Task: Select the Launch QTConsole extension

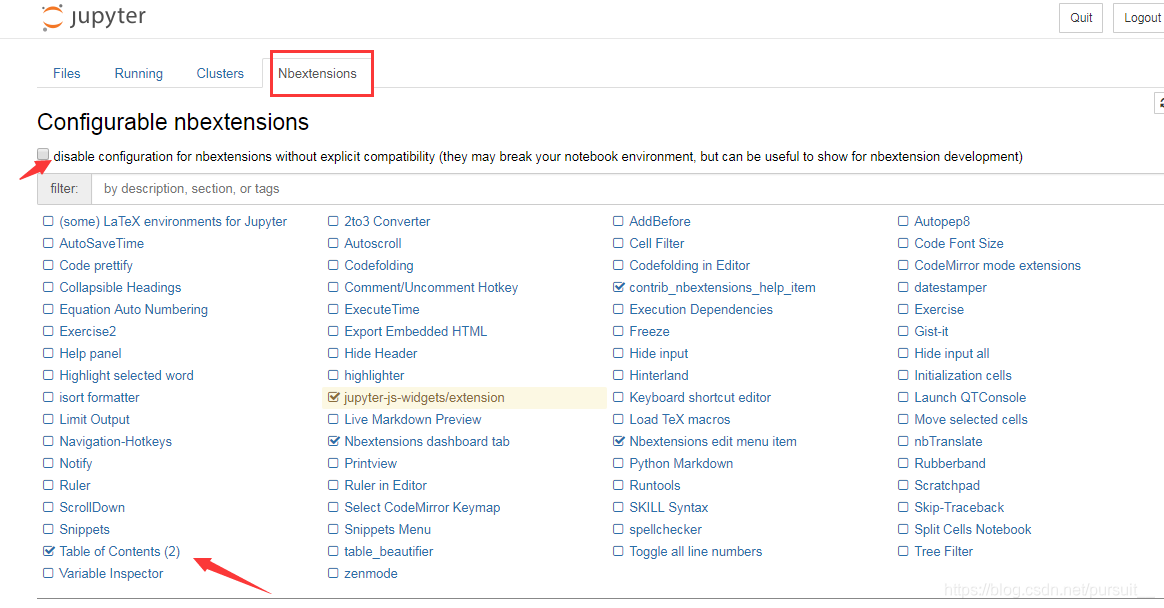Action: [970, 398]
